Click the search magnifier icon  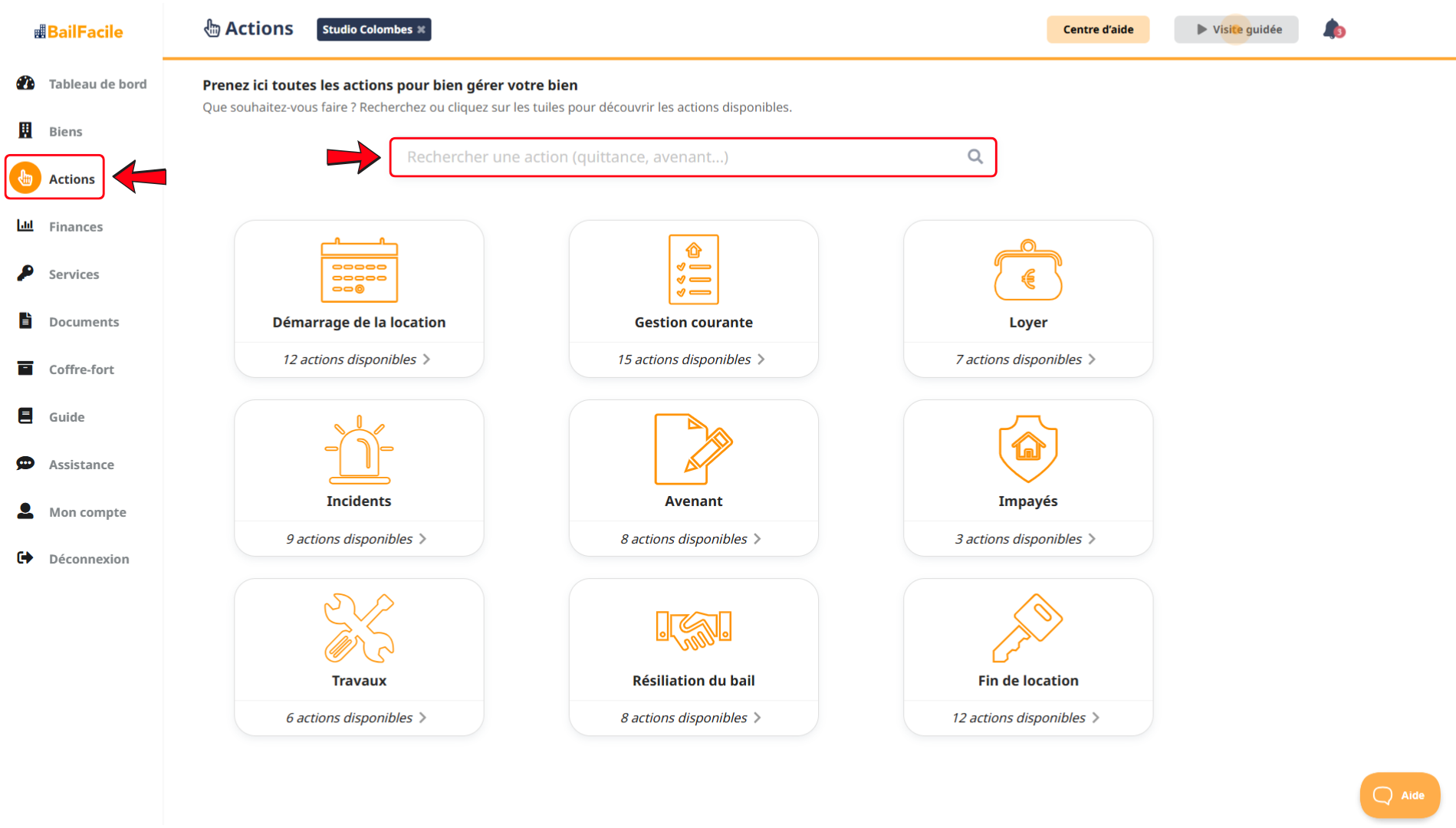pyautogui.click(x=975, y=156)
